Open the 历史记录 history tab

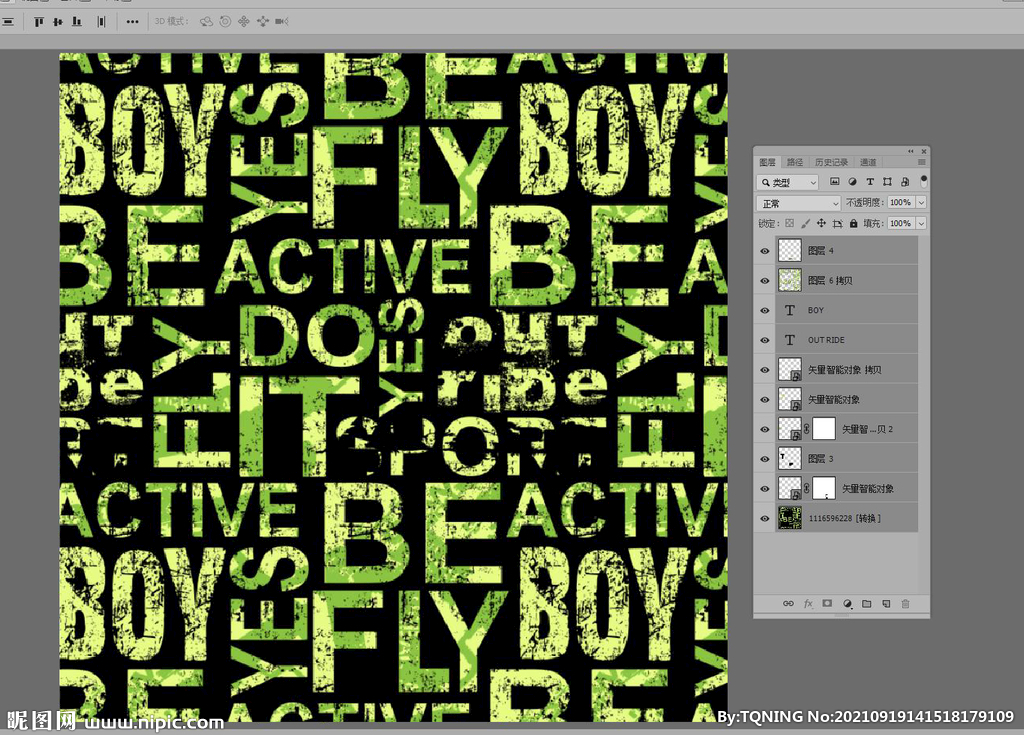[x=831, y=162]
